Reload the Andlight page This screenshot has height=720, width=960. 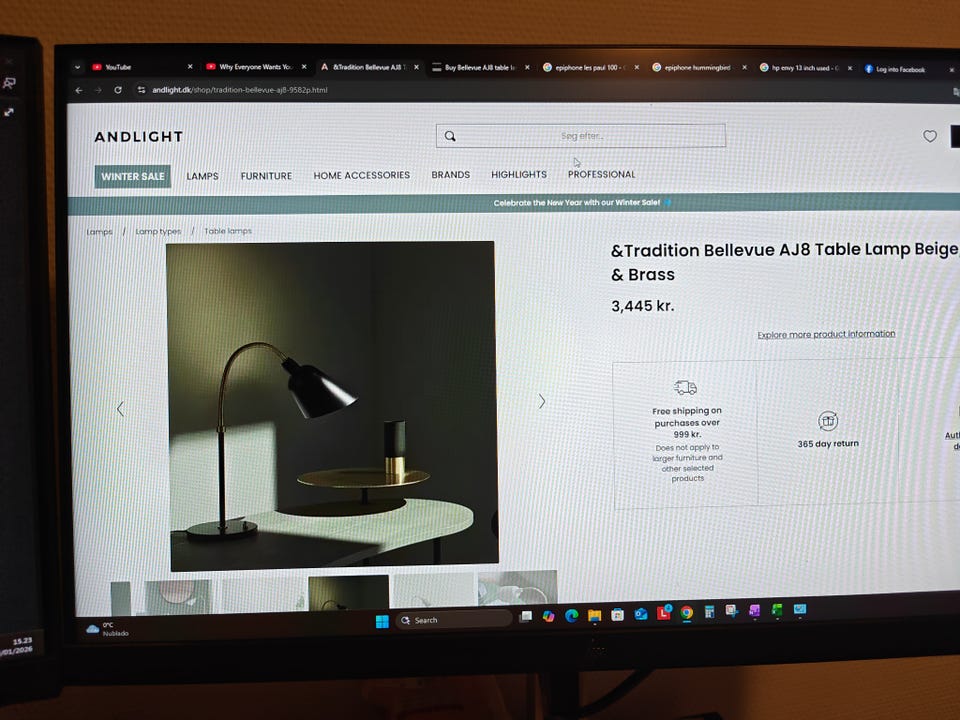coord(118,90)
